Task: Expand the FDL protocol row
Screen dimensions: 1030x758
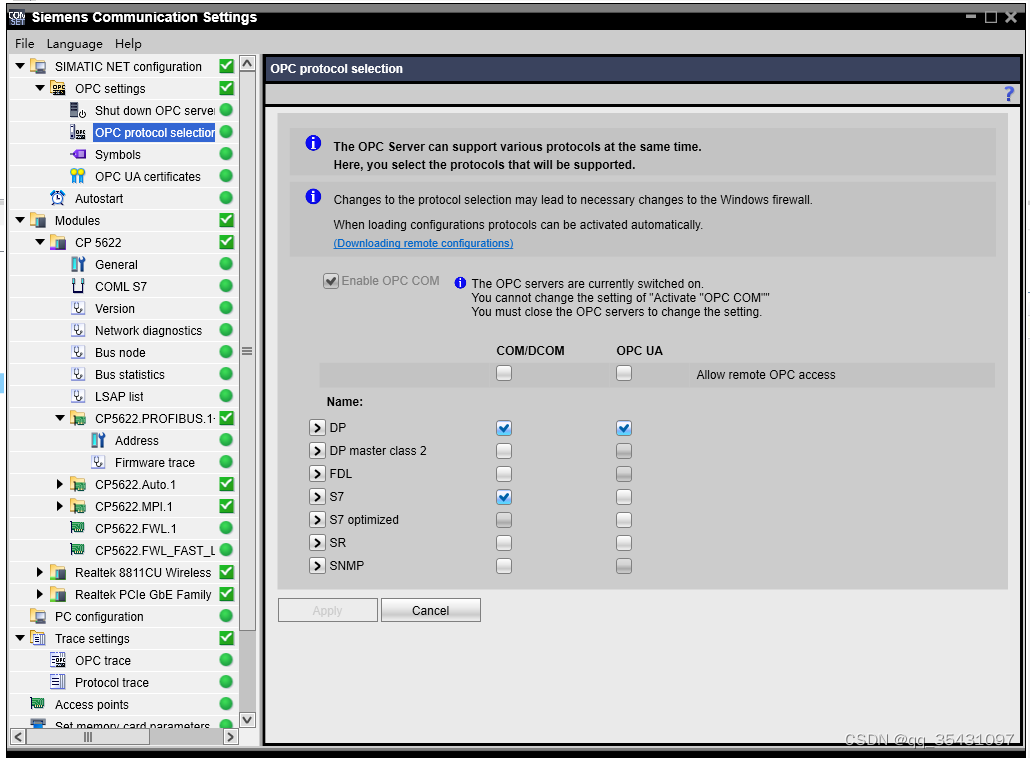Action: click(x=317, y=474)
